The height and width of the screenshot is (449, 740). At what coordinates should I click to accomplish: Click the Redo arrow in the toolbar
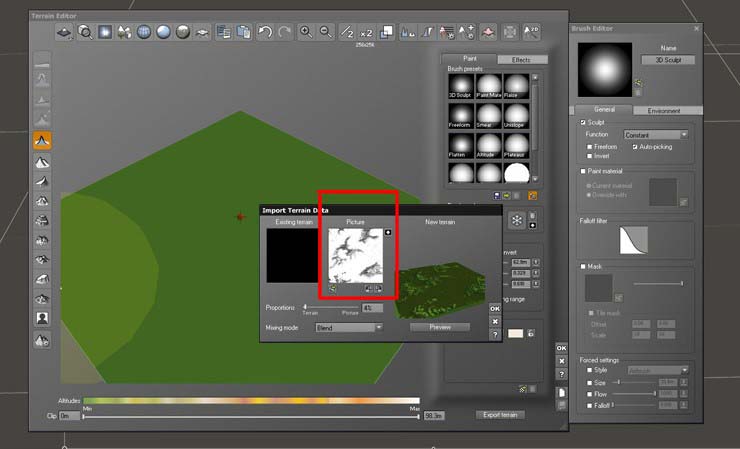tap(285, 32)
